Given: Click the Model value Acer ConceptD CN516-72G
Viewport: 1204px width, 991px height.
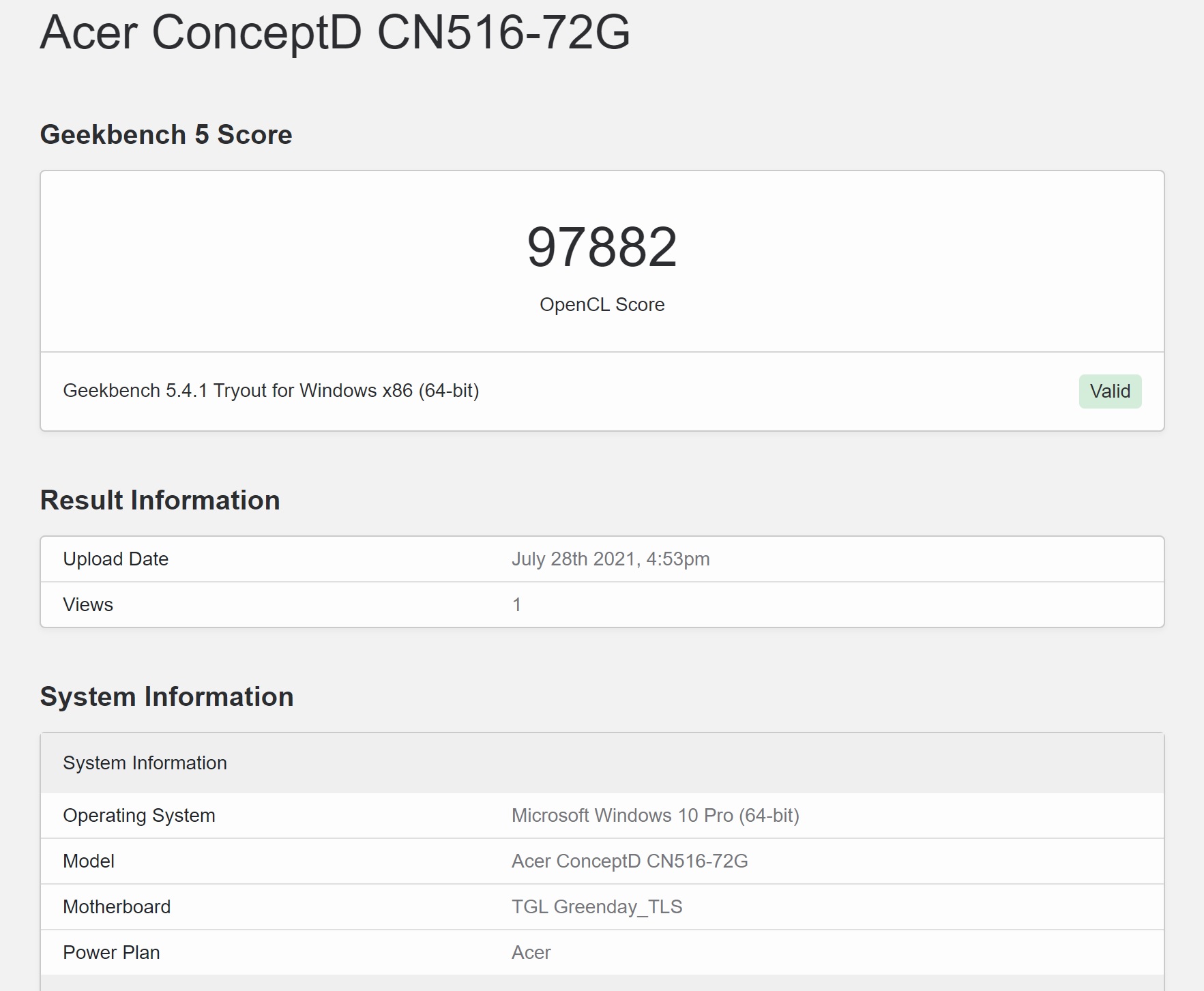Looking at the screenshot, I should tap(630, 861).
